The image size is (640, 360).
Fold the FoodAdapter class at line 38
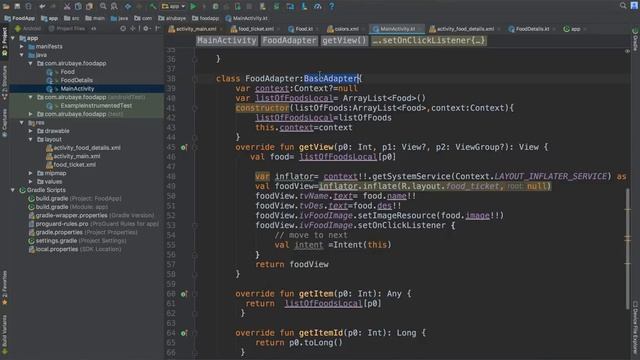(x=195, y=79)
